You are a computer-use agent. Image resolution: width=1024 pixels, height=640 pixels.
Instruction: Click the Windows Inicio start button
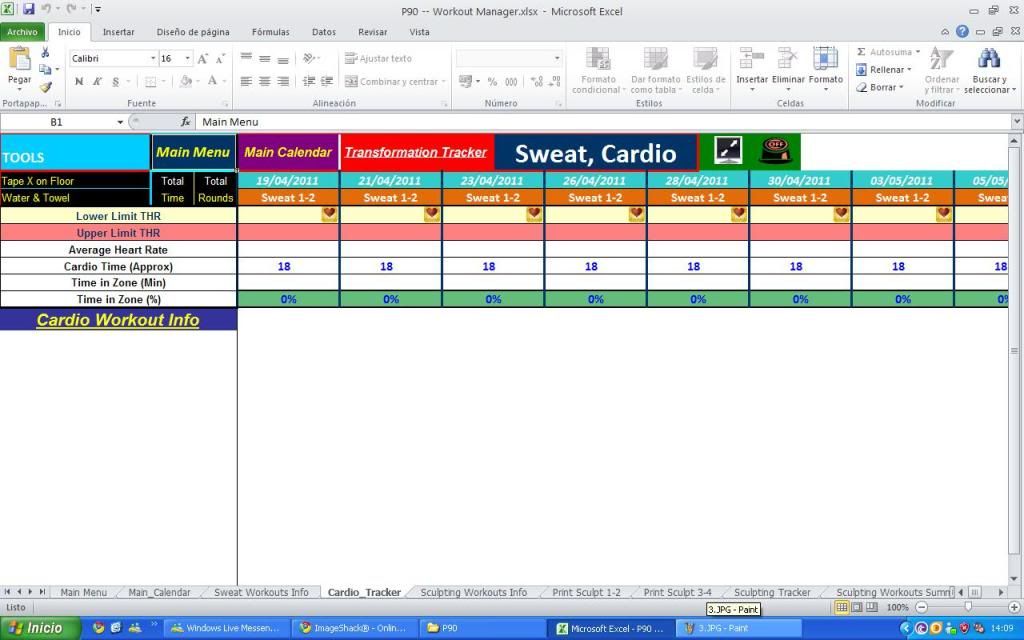[x=40, y=628]
